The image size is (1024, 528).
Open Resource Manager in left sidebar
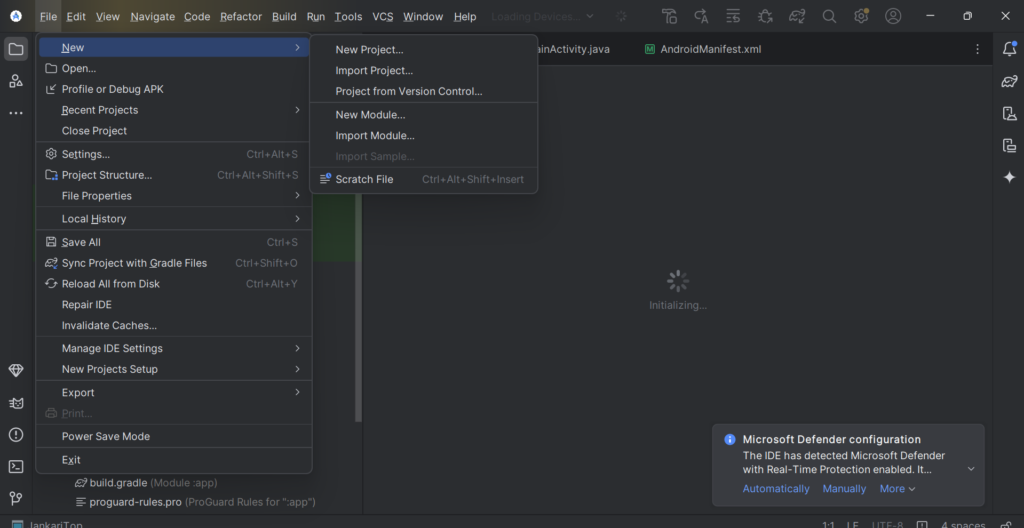click(16, 81)
